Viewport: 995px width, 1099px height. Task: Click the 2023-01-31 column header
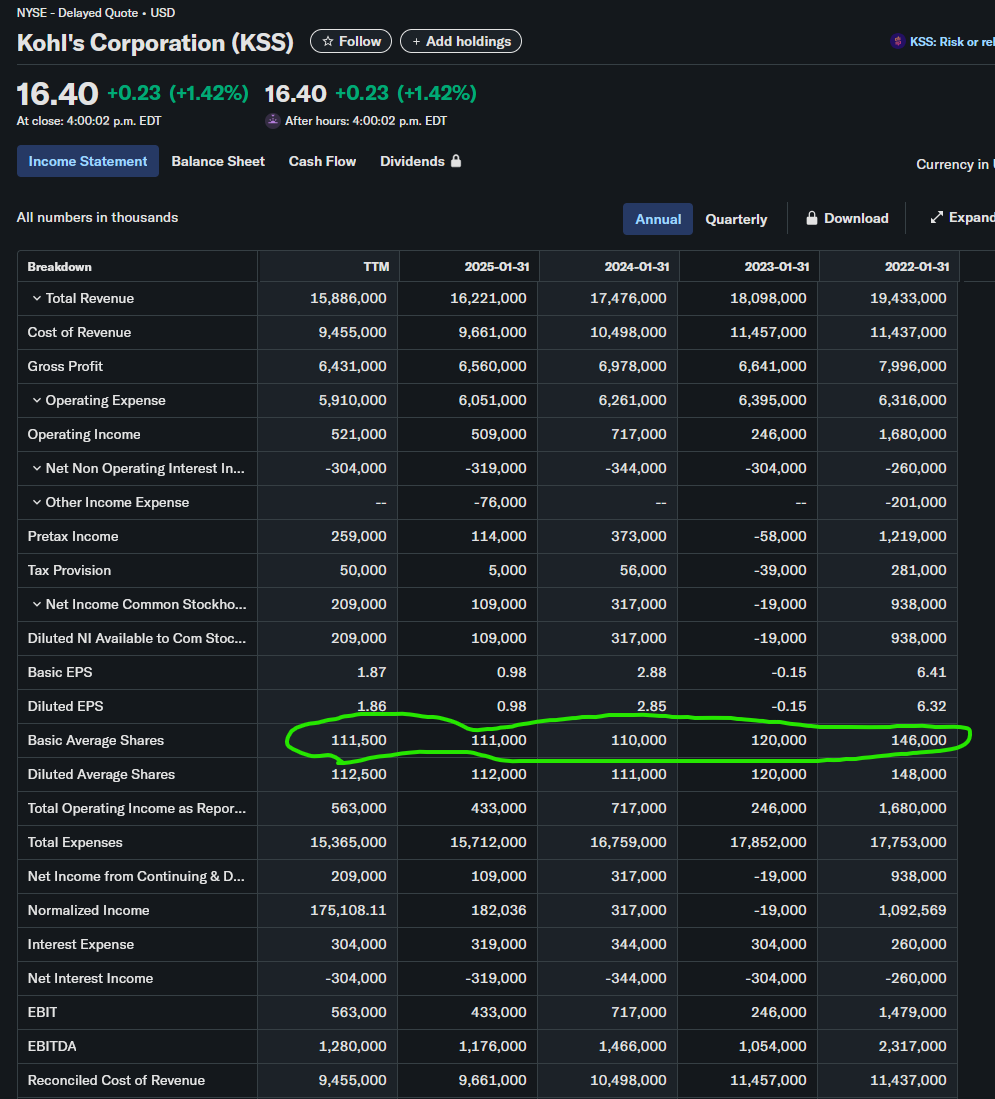tap(777, 267)
